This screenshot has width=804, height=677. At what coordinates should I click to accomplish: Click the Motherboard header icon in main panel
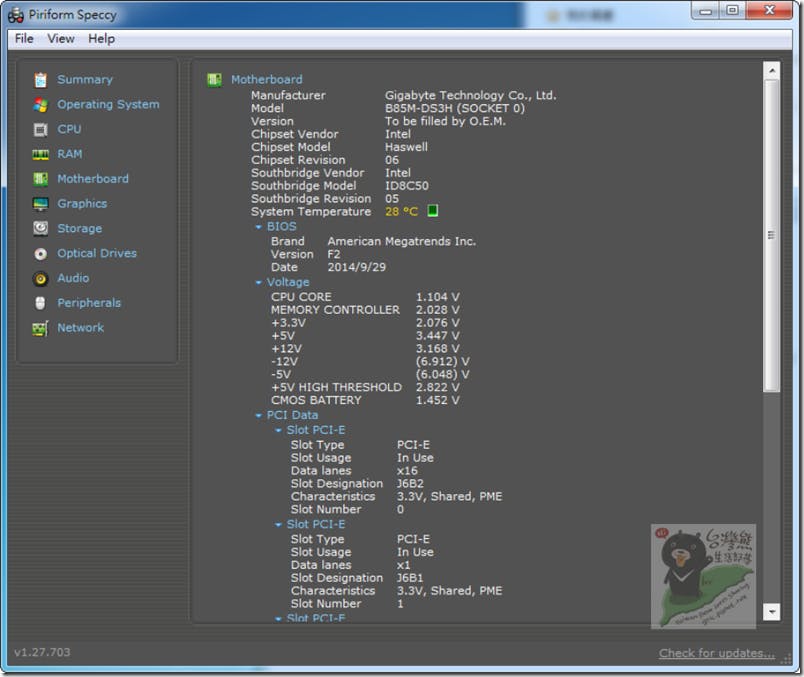point(214,80)
